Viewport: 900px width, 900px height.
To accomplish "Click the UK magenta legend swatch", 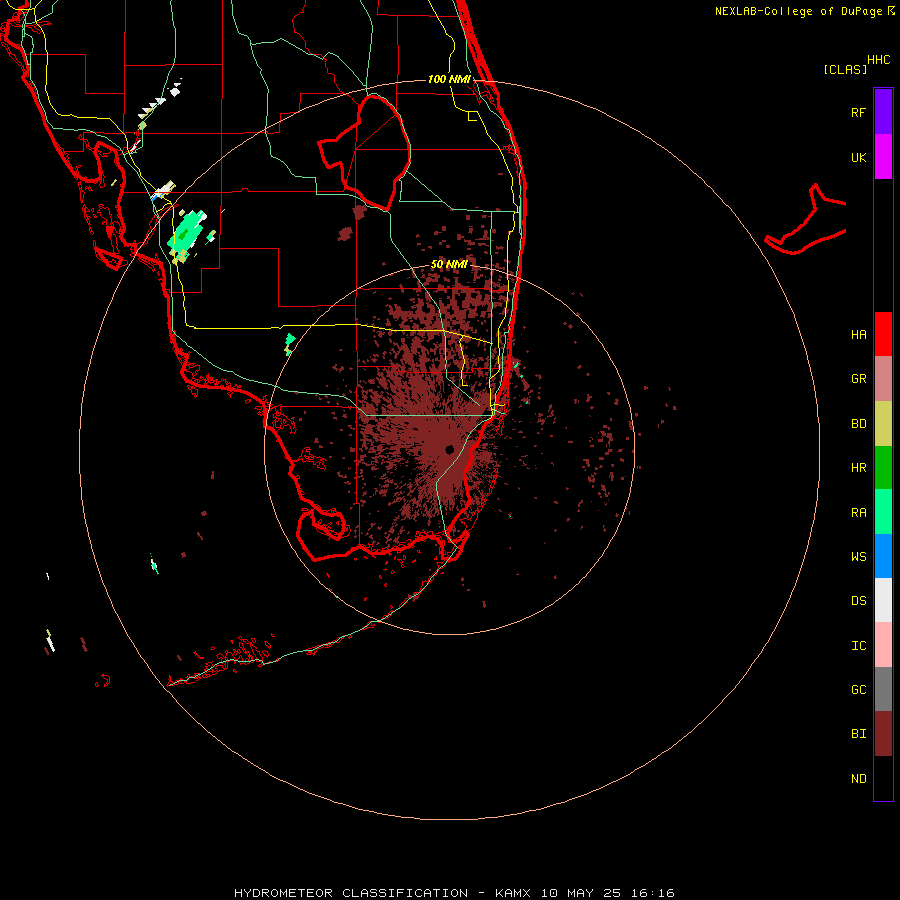I will pyautogui.click(x=883, y=156).
